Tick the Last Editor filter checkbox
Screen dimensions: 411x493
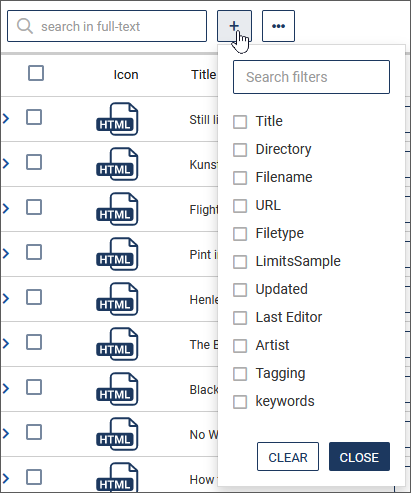(x=240, y=318)
